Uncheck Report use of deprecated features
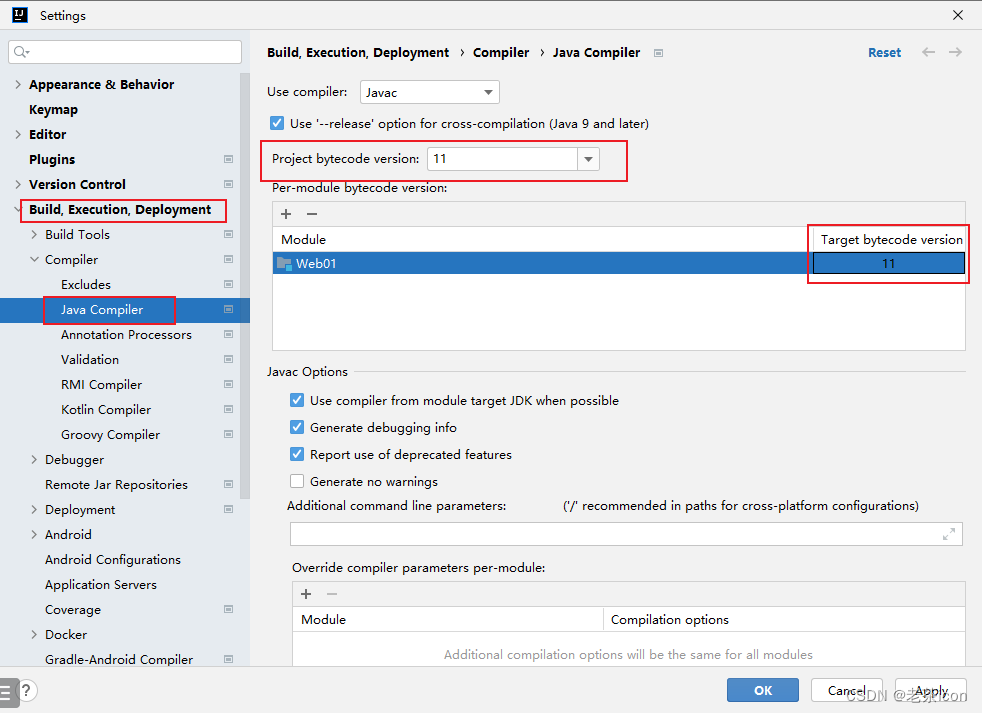Image resolution: width=982 pixels, height=713 pixels. coord(297,454)
